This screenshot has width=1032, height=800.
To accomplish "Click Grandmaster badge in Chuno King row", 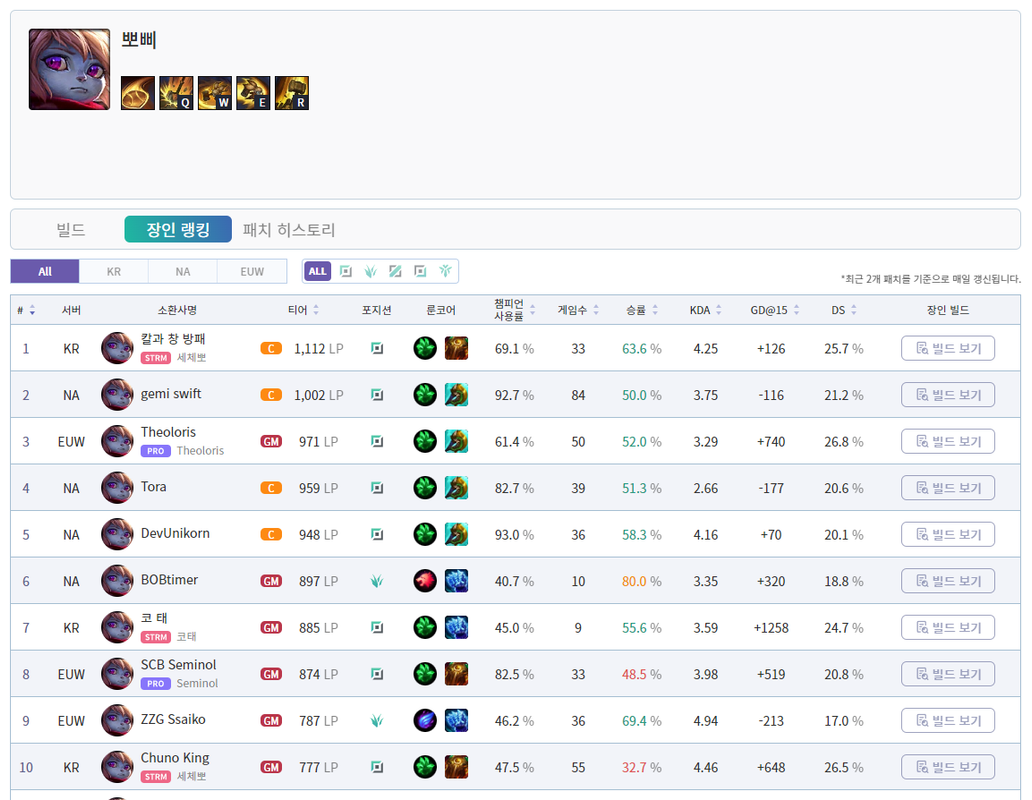I will click(271, 767).
